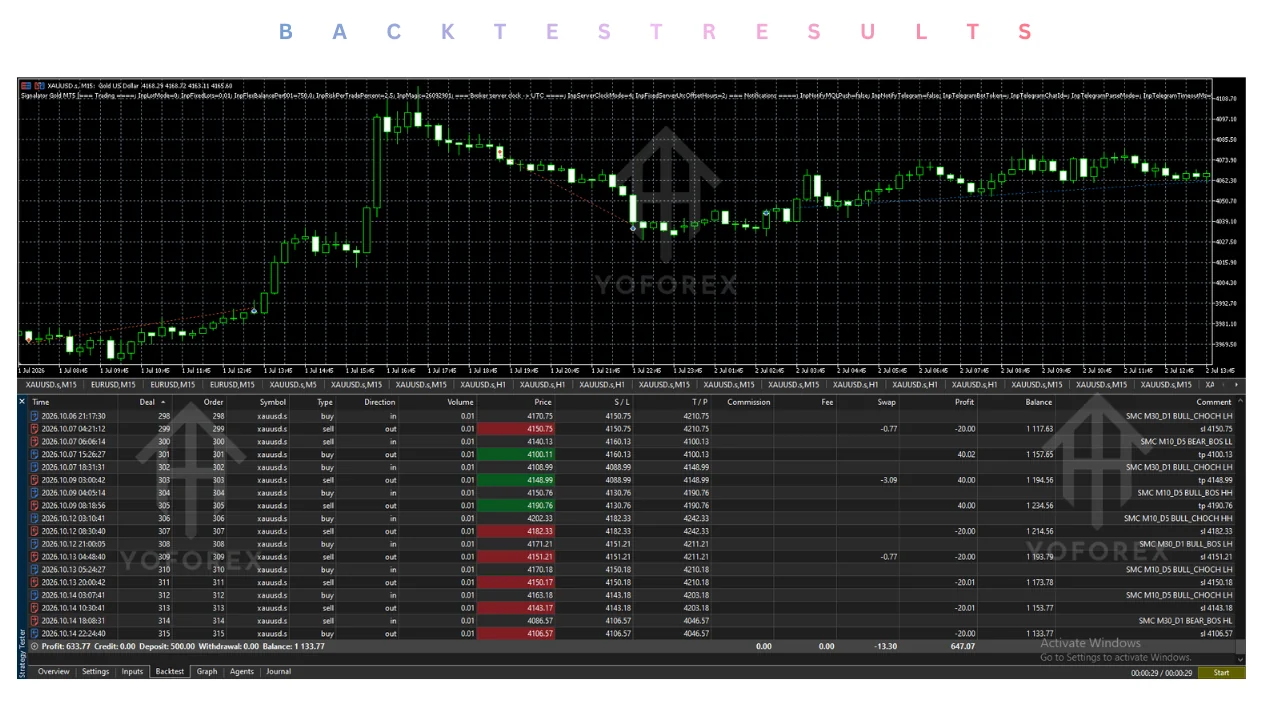The height and width of the screenshot is (720, 1280).
Task: Select the XAUUSD.s,M5 chart tab
Action: 293,385
